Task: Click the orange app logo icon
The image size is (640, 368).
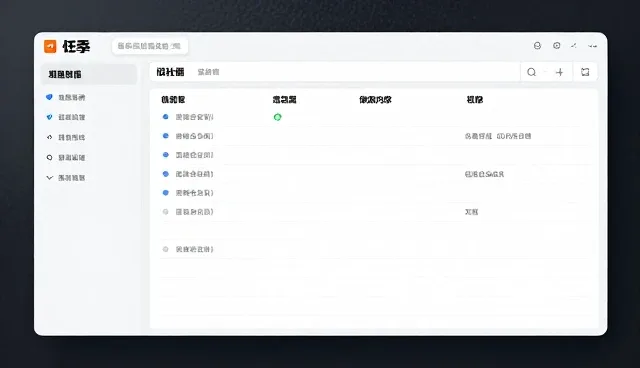Action: point(50,46)
